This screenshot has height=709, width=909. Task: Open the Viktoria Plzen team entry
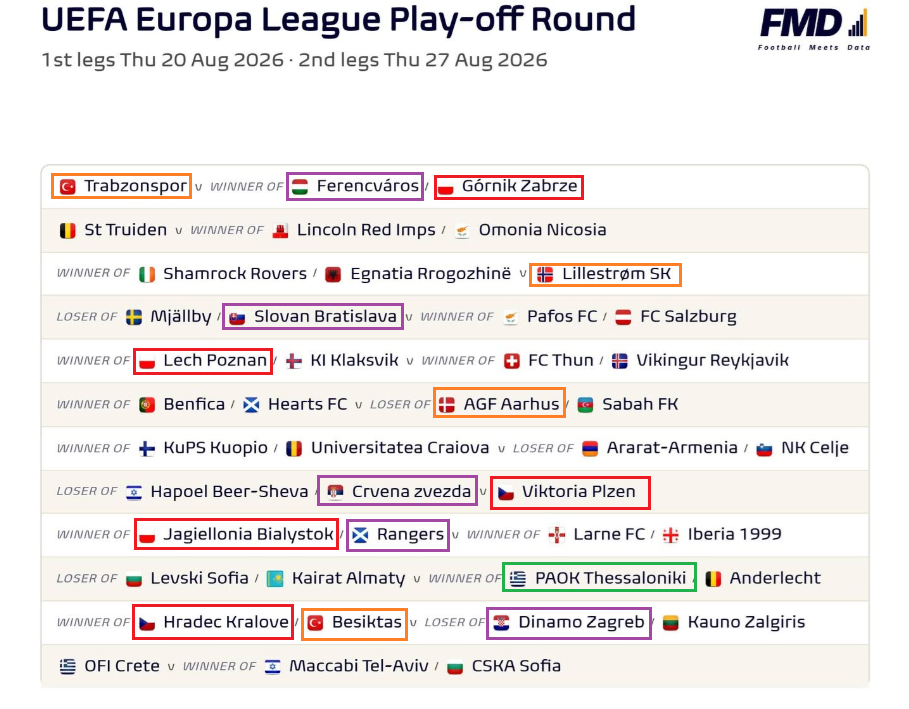click(x=579, y=492)
